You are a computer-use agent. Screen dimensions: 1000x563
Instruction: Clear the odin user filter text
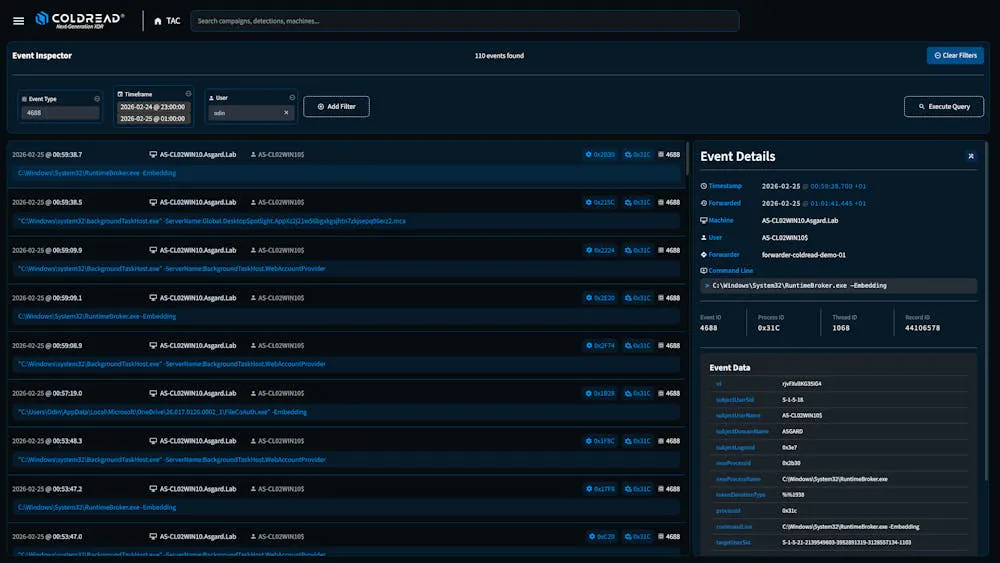(x=286, y=113)
